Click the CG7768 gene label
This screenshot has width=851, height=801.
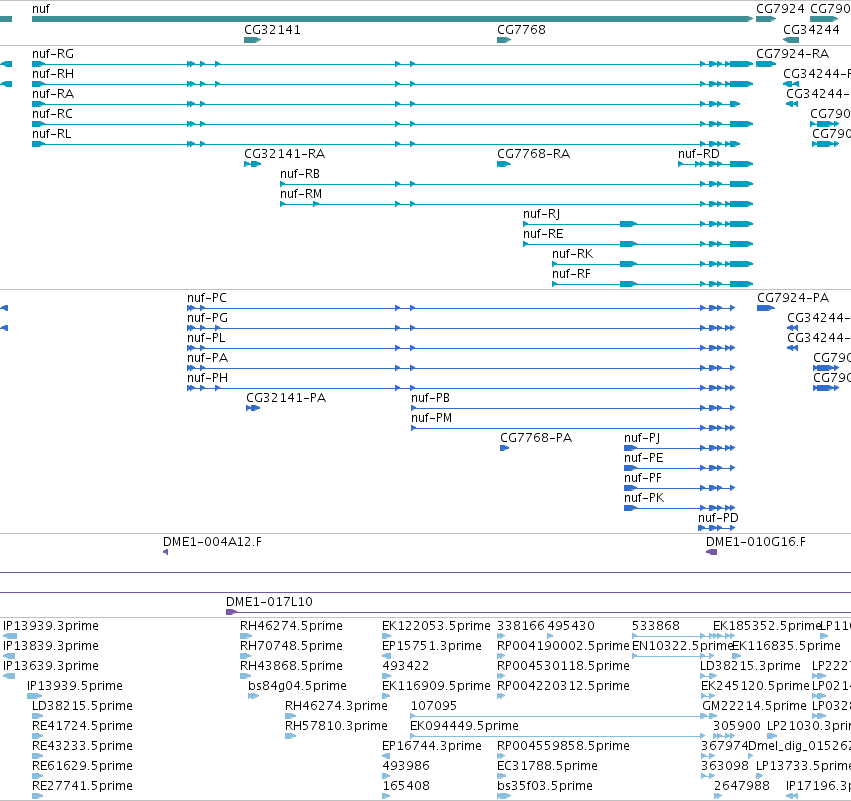(522, 30)
